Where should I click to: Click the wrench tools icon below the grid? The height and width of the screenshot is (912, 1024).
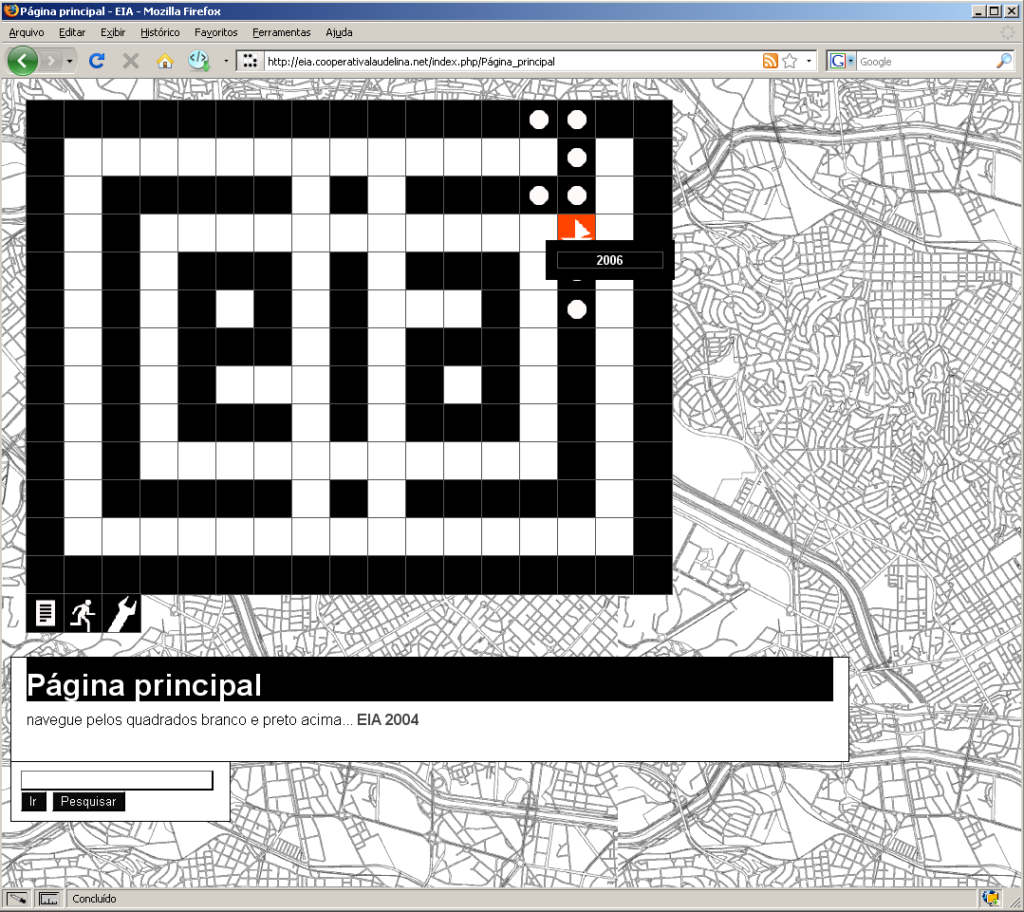click(121, 613)
